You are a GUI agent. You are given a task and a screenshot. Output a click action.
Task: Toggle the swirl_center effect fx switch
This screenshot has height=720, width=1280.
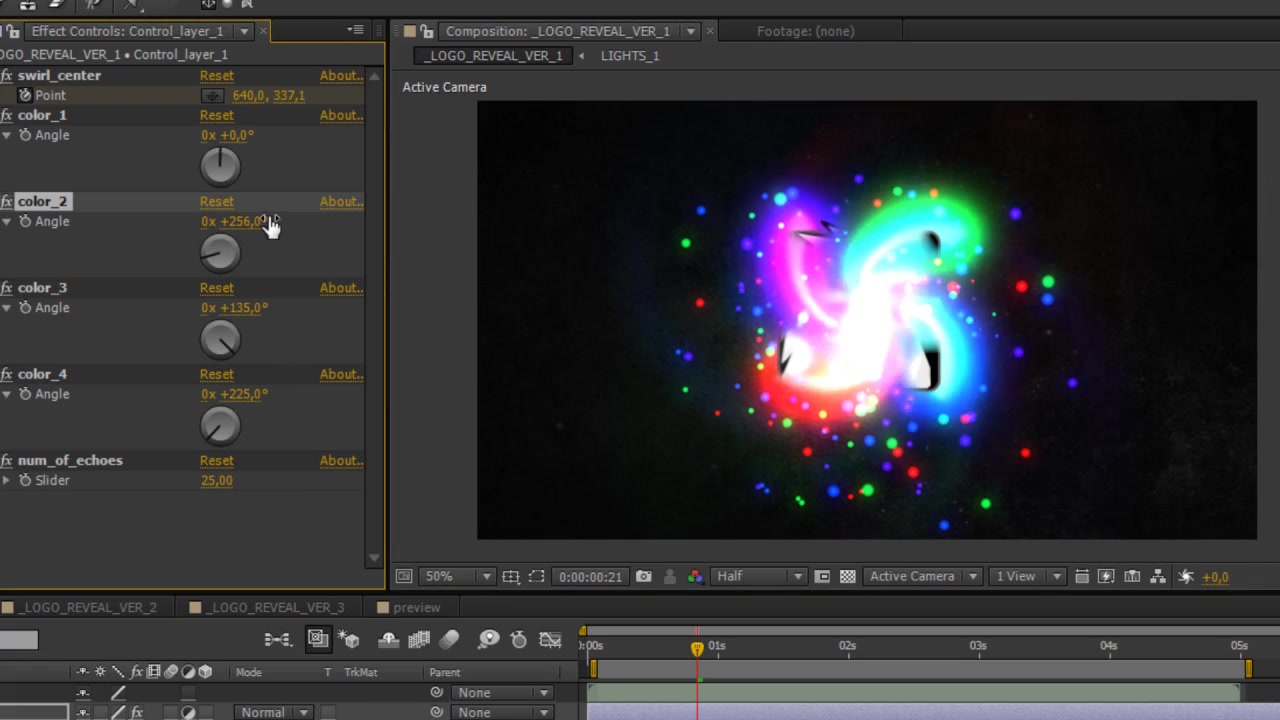(x=7, y=75)
